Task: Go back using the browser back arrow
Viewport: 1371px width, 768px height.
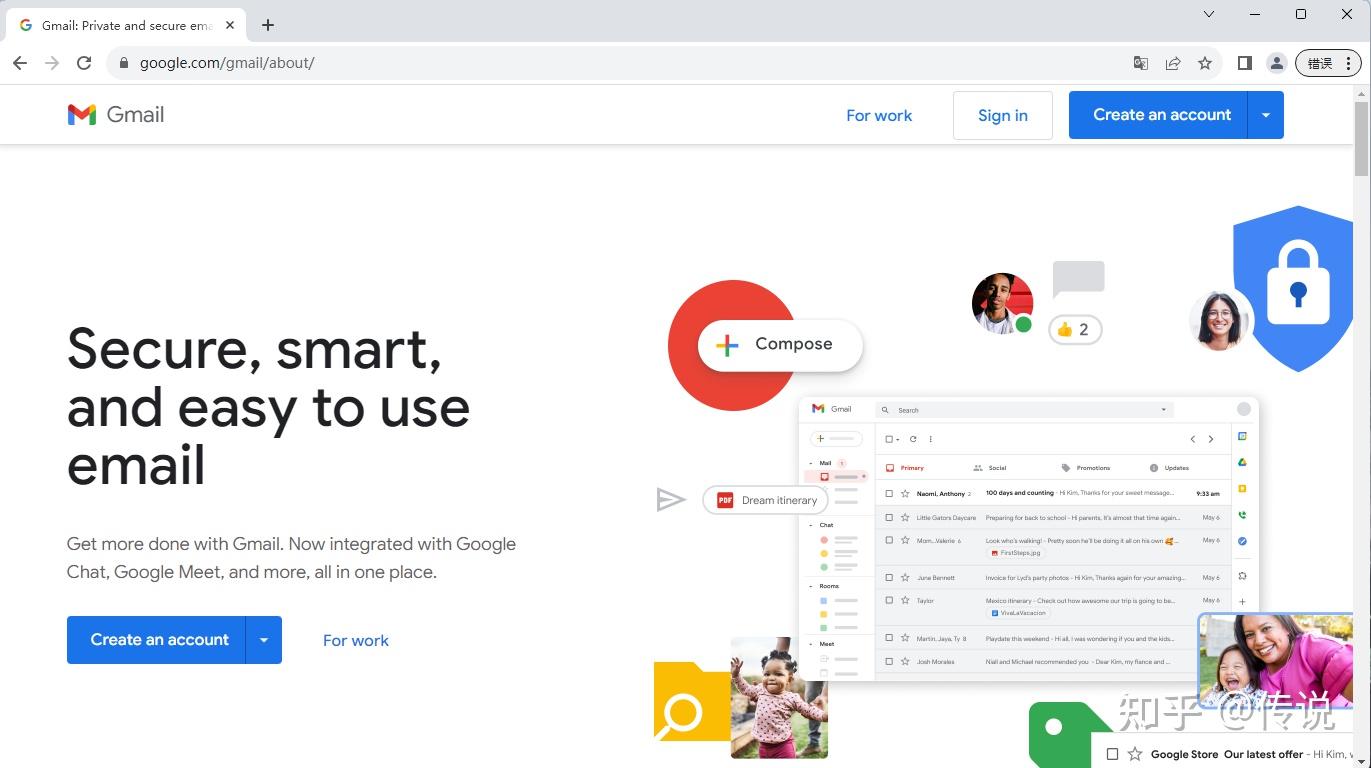Action: pos(20,63)
